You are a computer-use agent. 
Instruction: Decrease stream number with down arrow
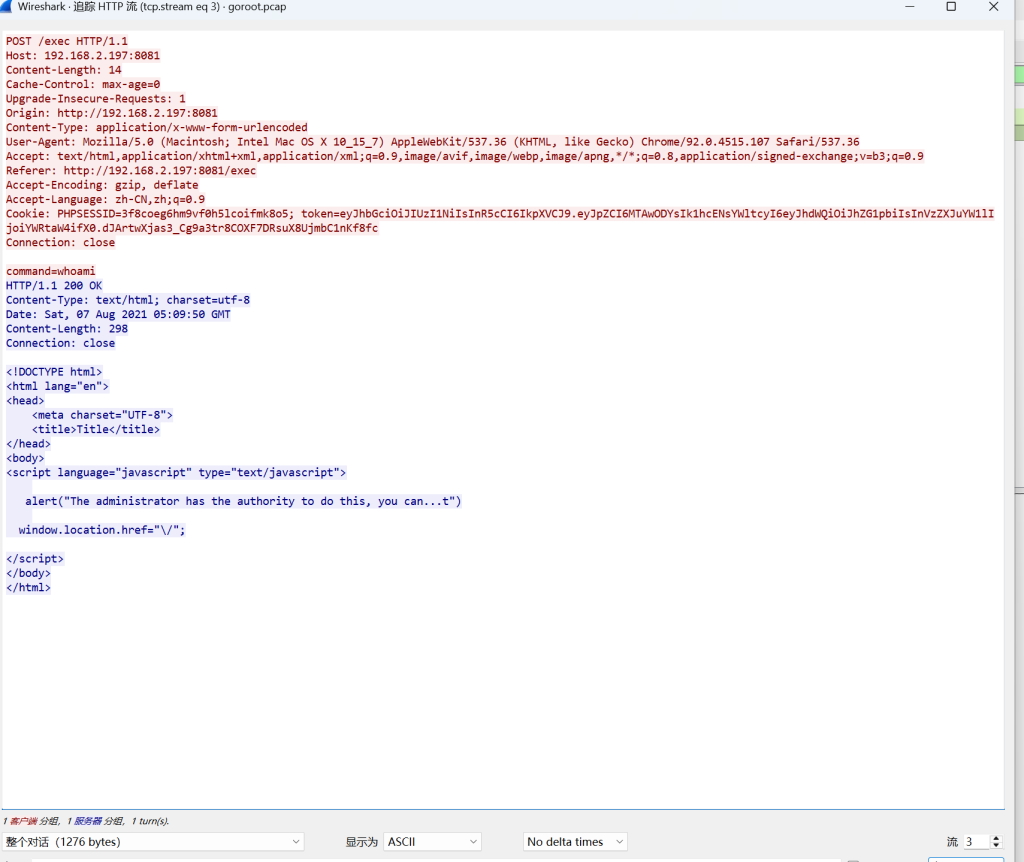996,846
